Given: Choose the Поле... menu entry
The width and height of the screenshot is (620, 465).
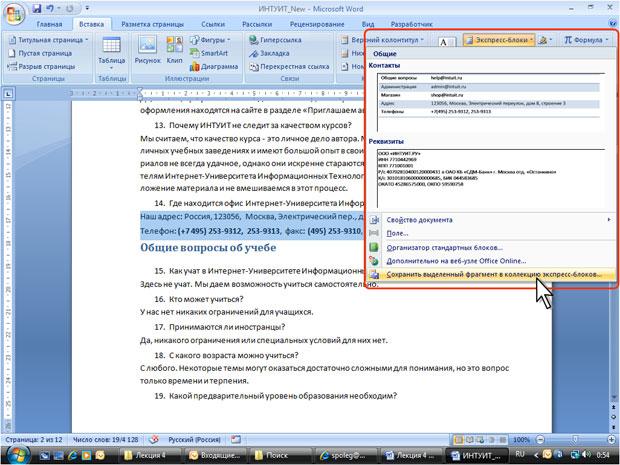Looking at the screenshot, I should coord(490,233).
